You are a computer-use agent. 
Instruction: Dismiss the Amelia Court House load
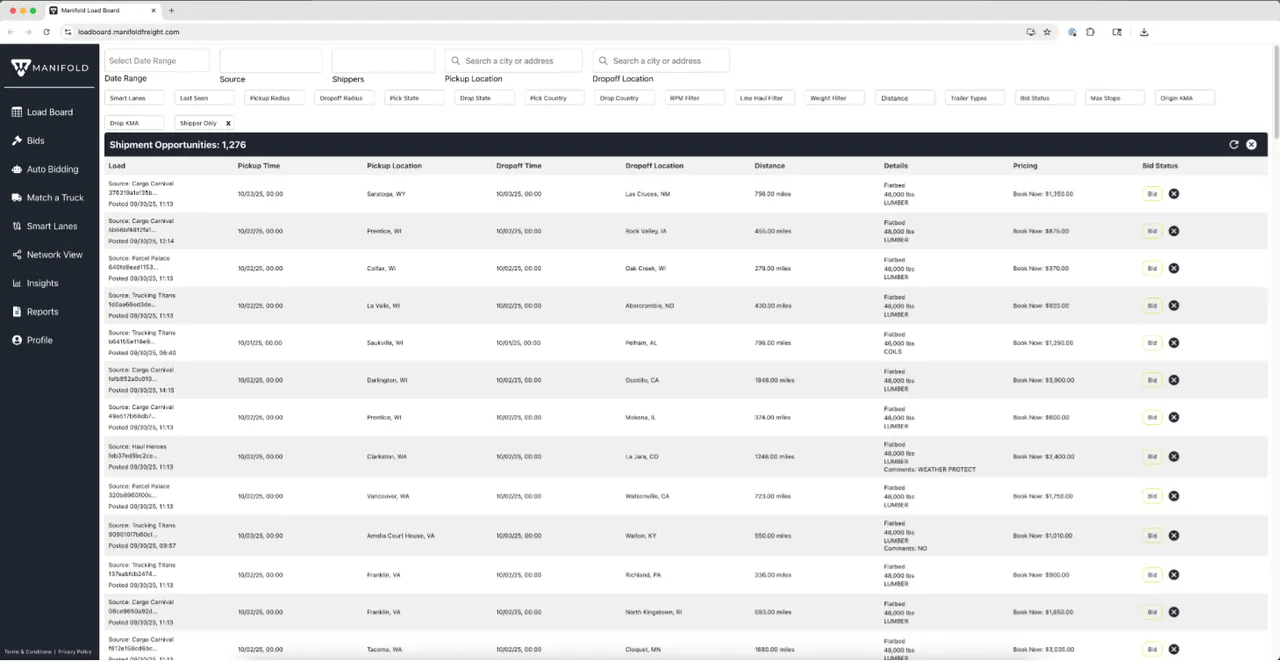coord(1174,536)
